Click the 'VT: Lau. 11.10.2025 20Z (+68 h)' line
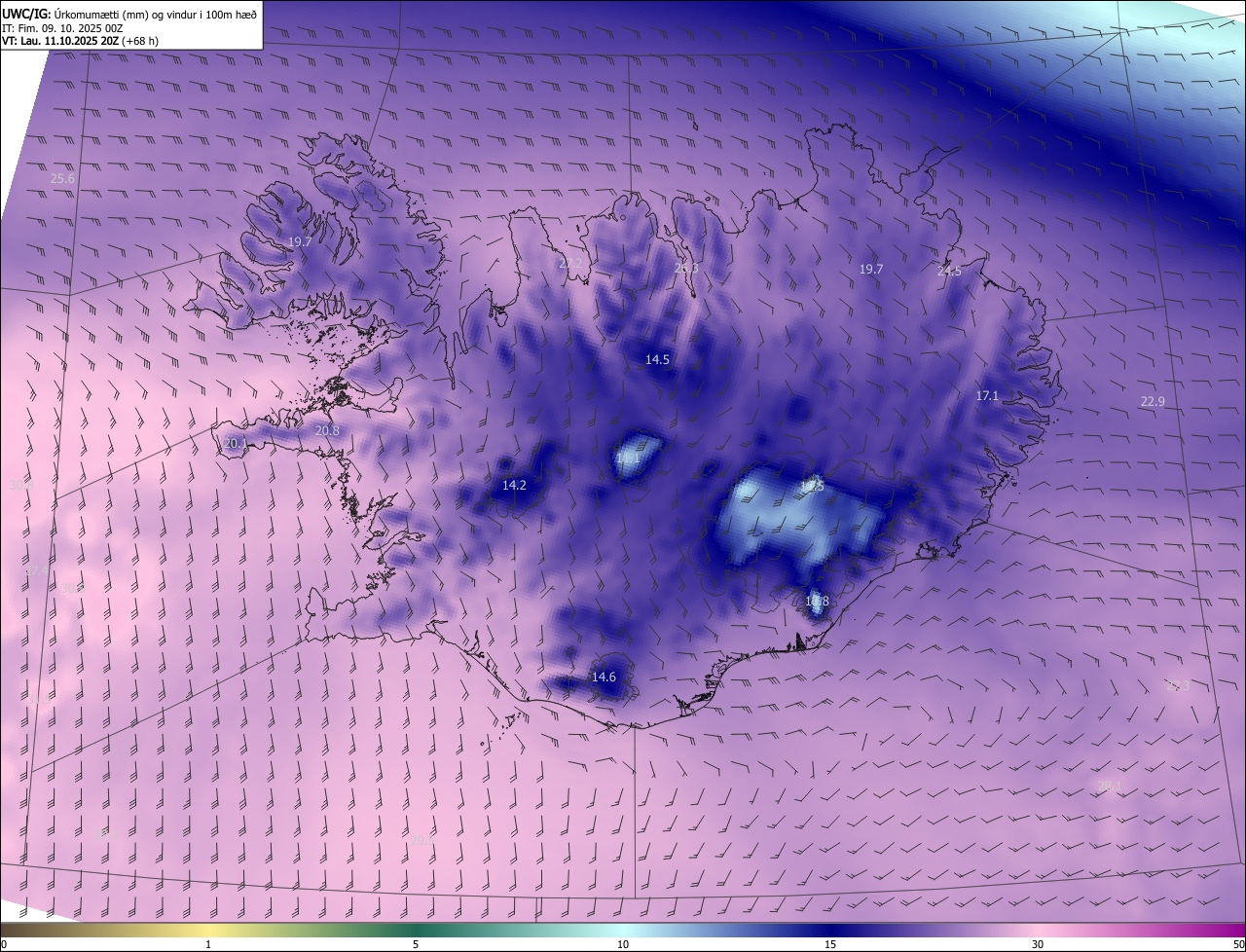1246x952 pixels. [x=80, y=41]
